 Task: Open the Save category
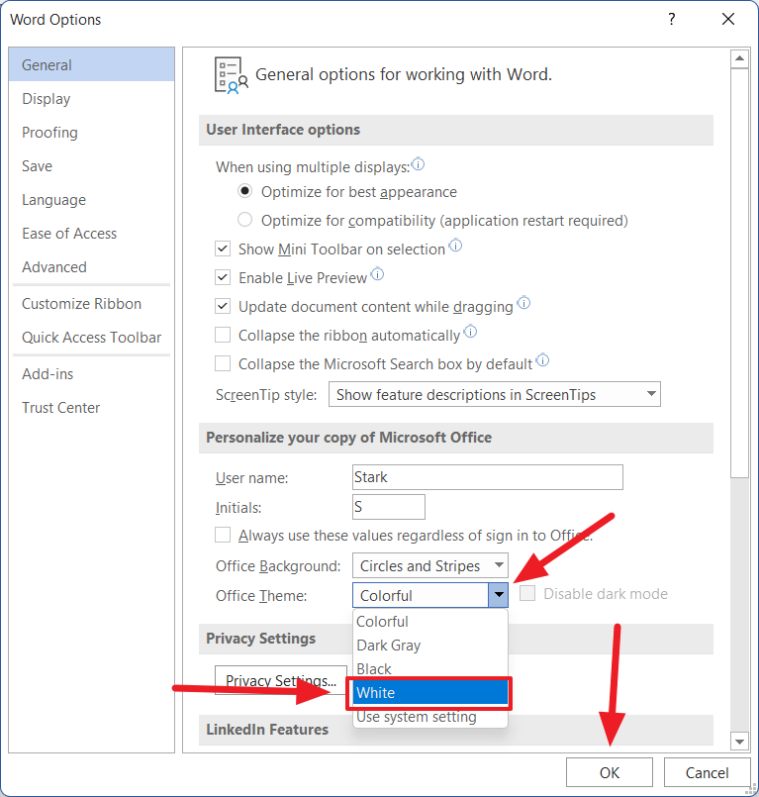pos(92,166)
